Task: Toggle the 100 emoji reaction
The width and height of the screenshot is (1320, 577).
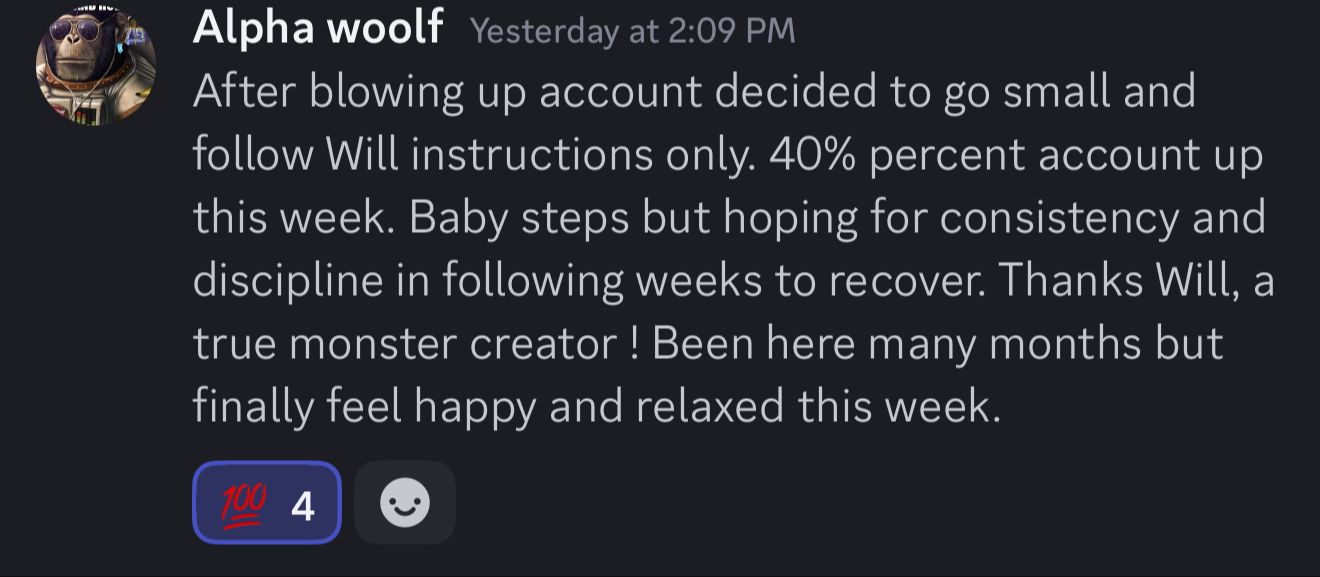Action: click(x=267, y=502)
